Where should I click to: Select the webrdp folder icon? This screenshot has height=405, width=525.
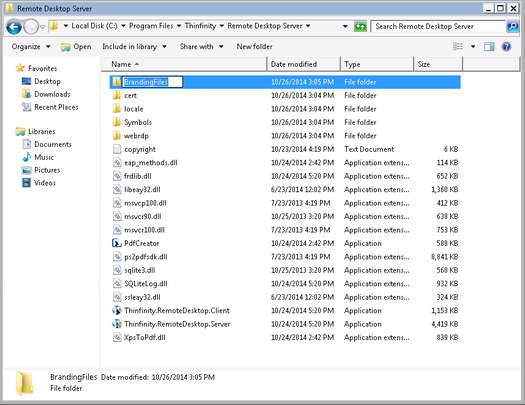click(x=117, y=136)
